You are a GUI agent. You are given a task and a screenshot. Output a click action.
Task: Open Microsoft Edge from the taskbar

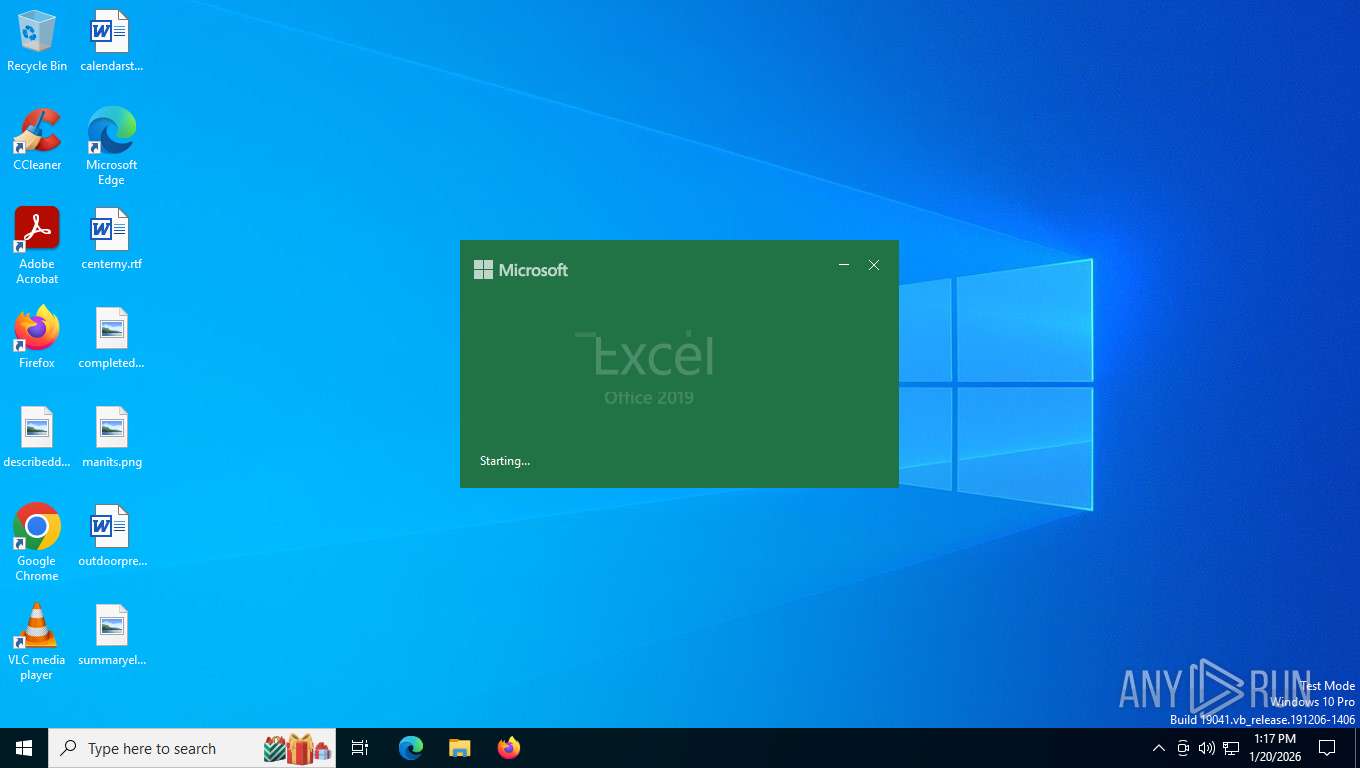(x=411, y=748)
